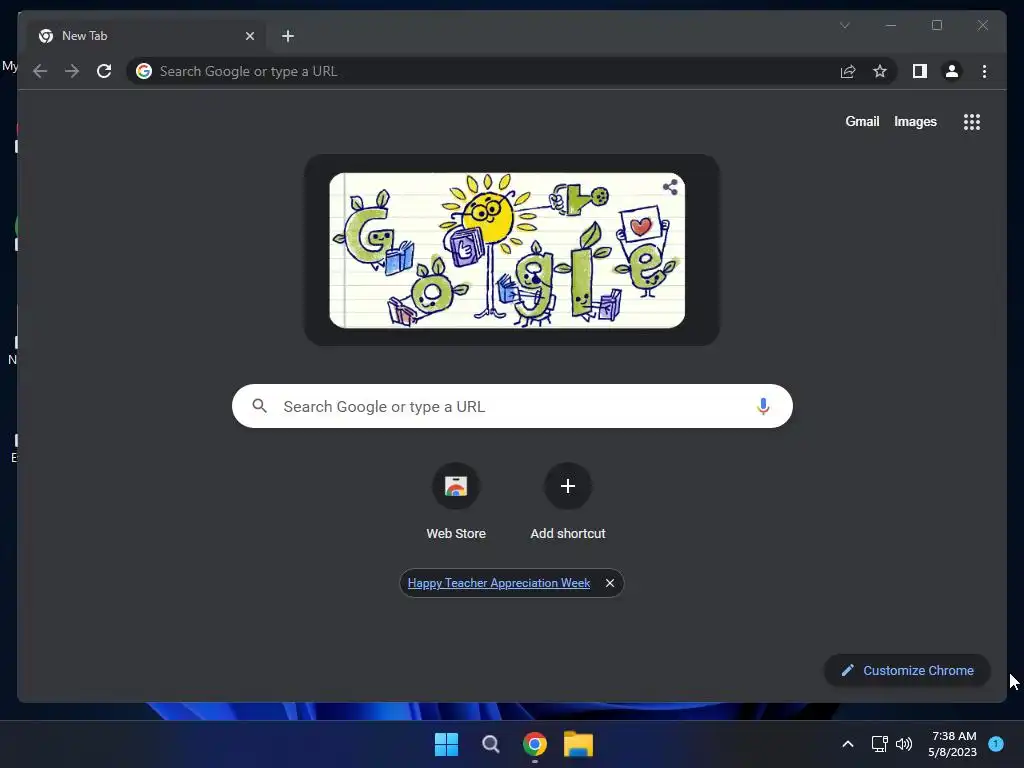Open Customize Chrome
1024x768 pixels.
[x=907, y=671]
